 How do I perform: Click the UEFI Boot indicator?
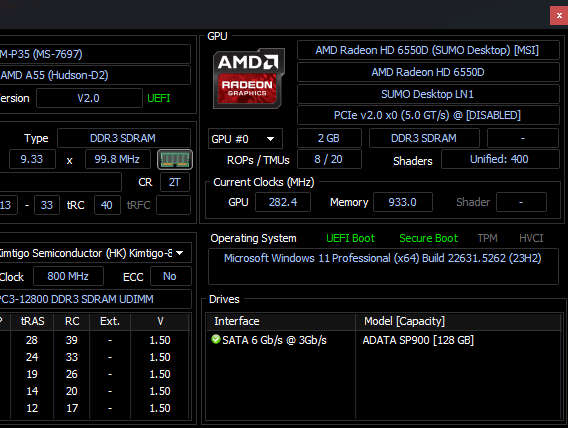pyautogui.click(x=350, y=238)
